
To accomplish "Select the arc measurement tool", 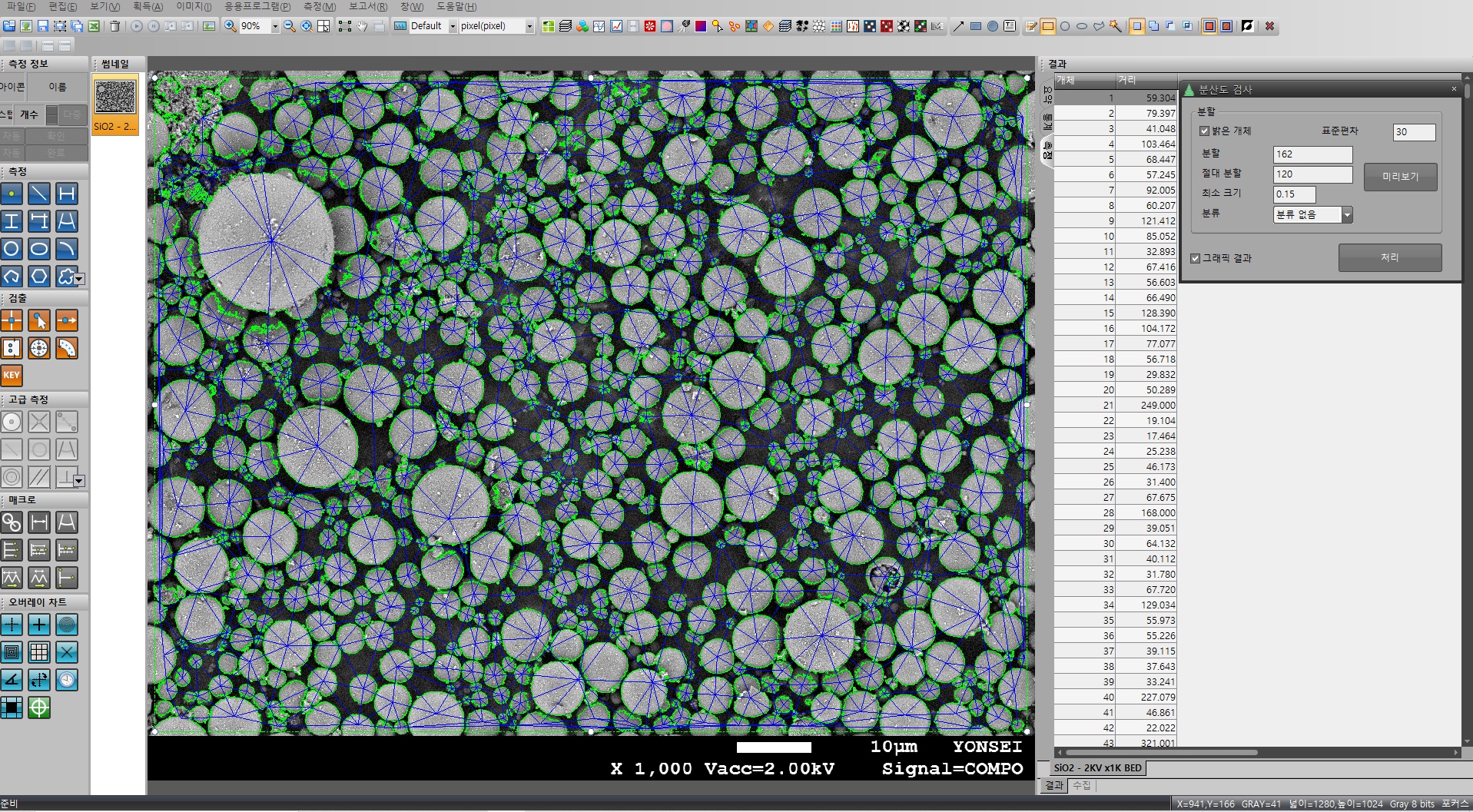I will pos(67,248).
